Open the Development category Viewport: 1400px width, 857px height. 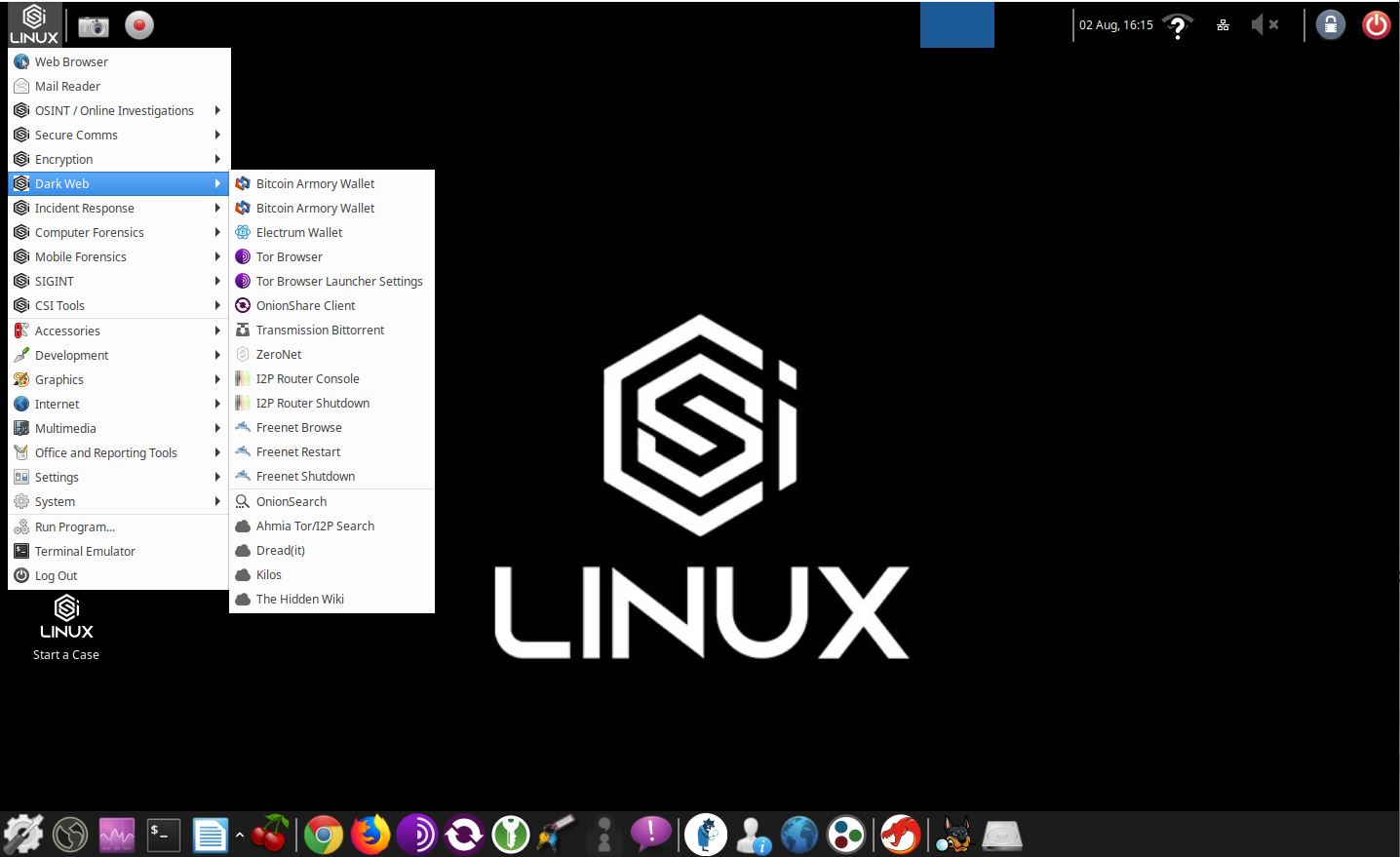(119, 355)
